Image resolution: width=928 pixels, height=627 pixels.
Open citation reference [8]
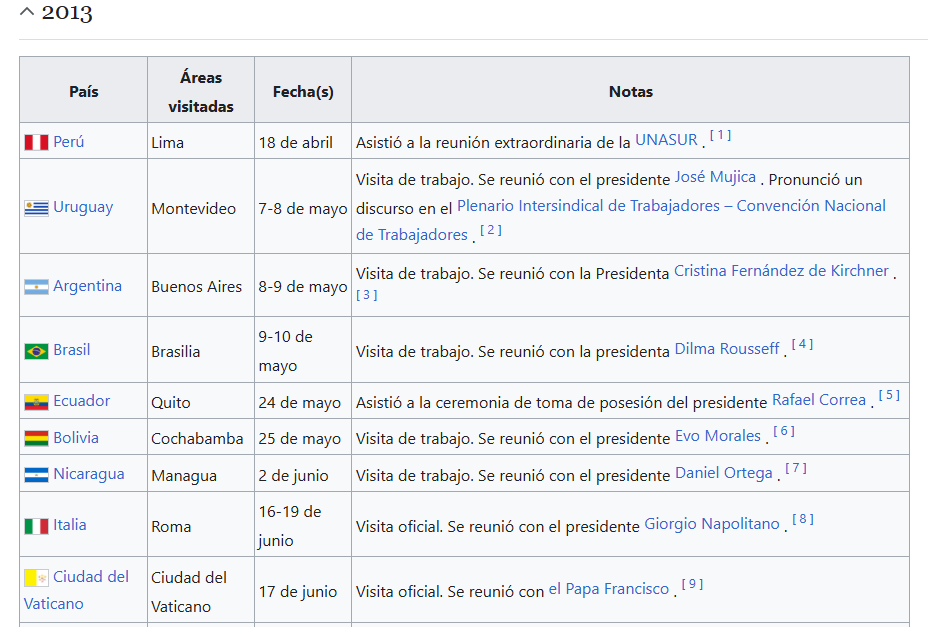click(803, 519)
